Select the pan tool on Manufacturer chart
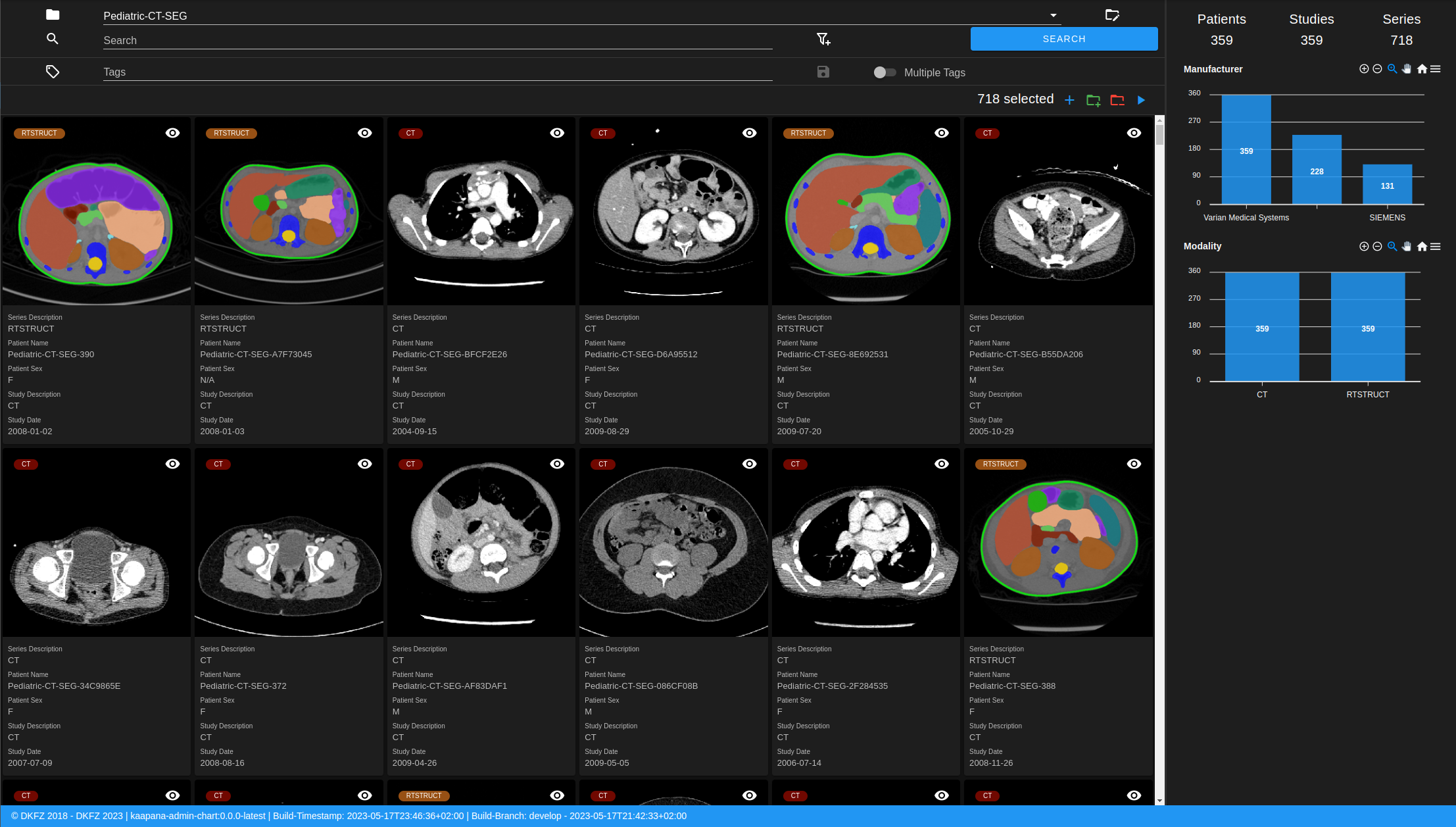 coord(1407,69)
